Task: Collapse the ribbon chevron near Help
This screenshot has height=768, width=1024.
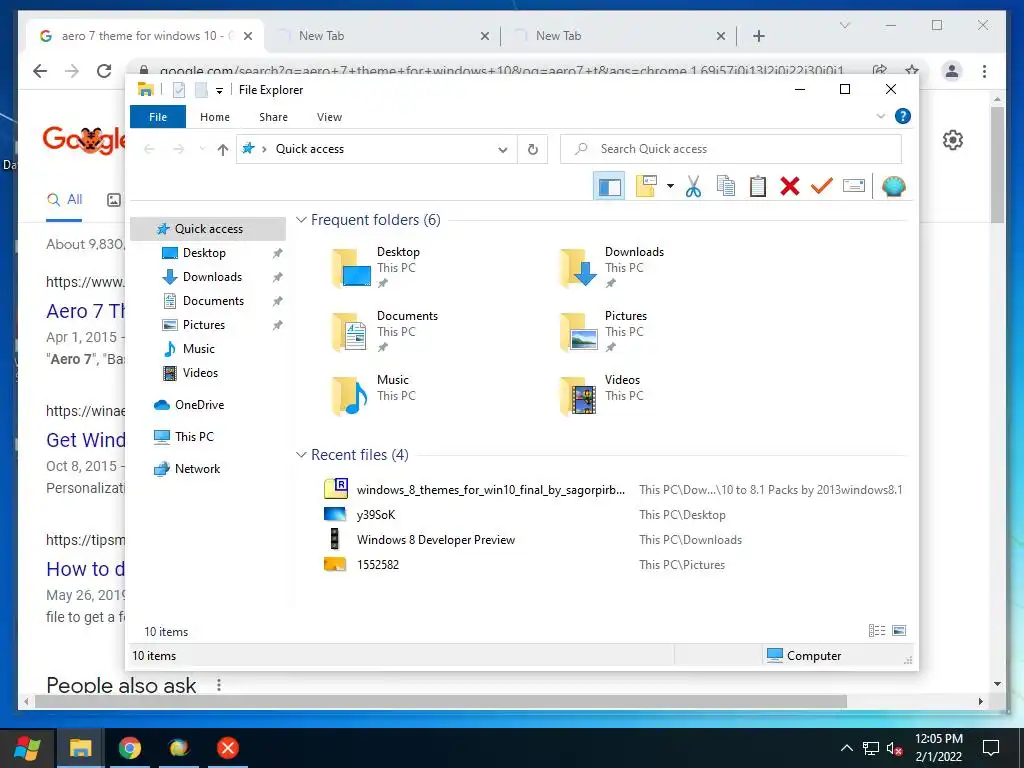Action: (x=880, y=116)
